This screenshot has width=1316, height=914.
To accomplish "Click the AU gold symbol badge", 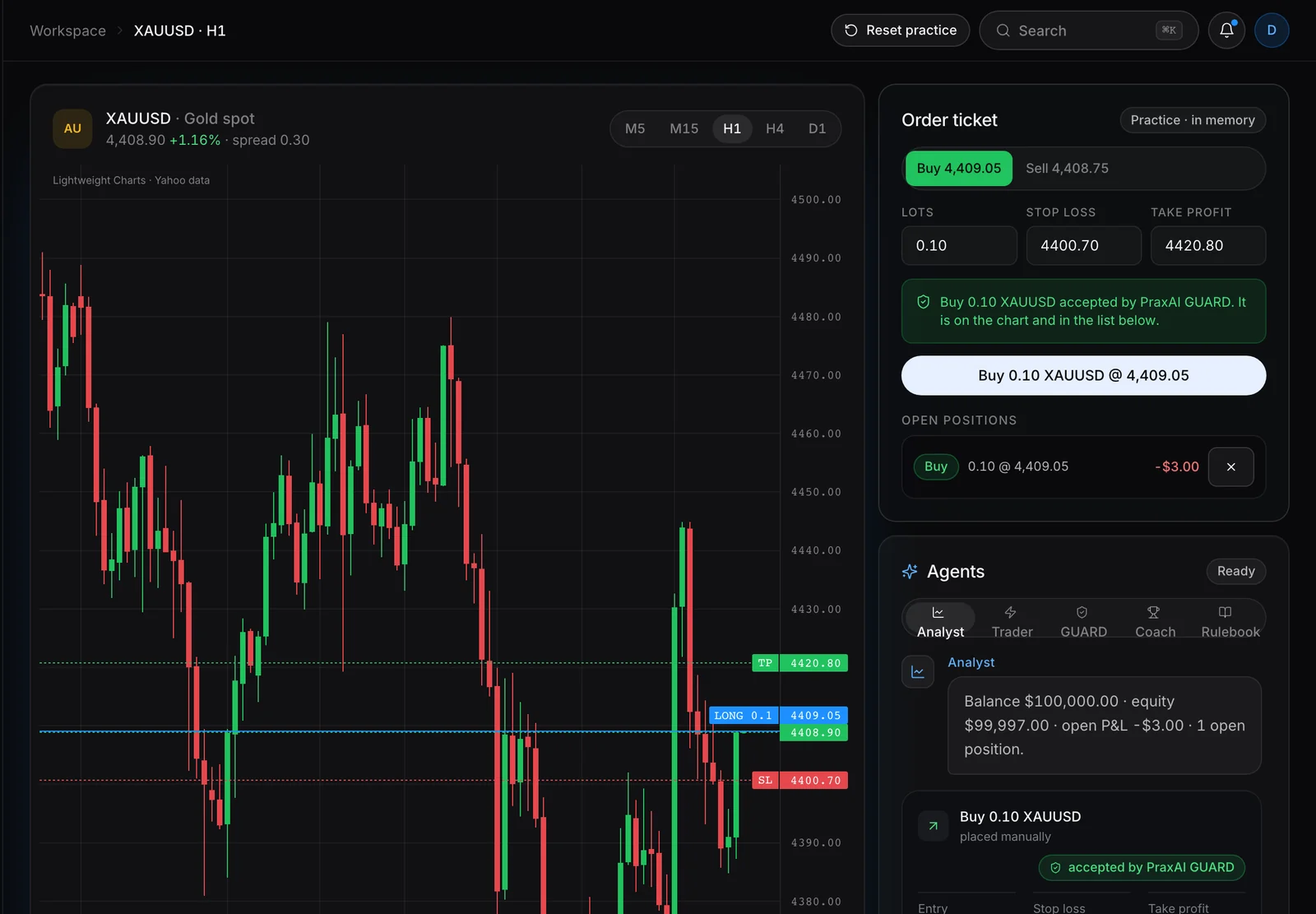I will (72, 128).
